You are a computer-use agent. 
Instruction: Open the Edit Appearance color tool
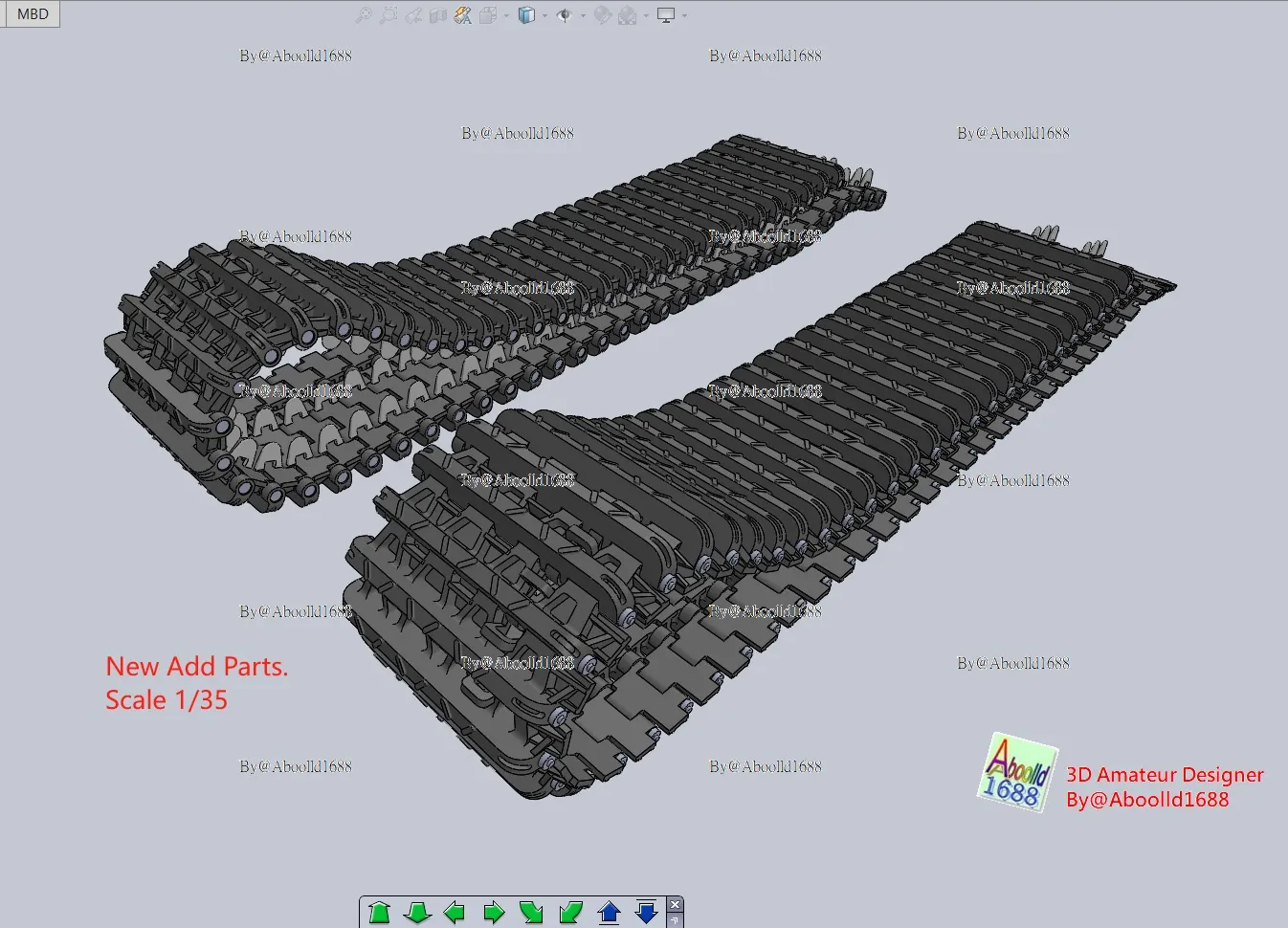(x=602, y=15)
